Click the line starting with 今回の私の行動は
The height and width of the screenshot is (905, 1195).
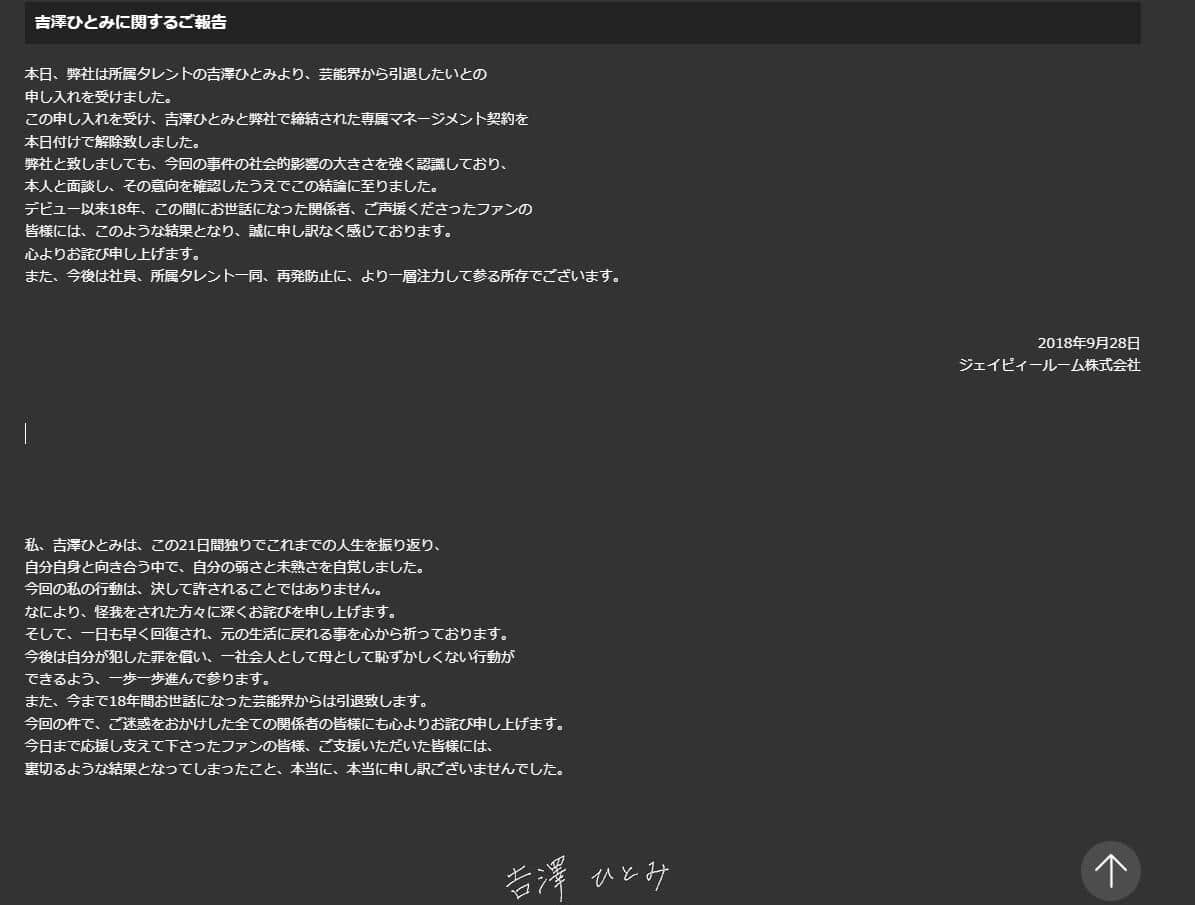tap(203, 589)
